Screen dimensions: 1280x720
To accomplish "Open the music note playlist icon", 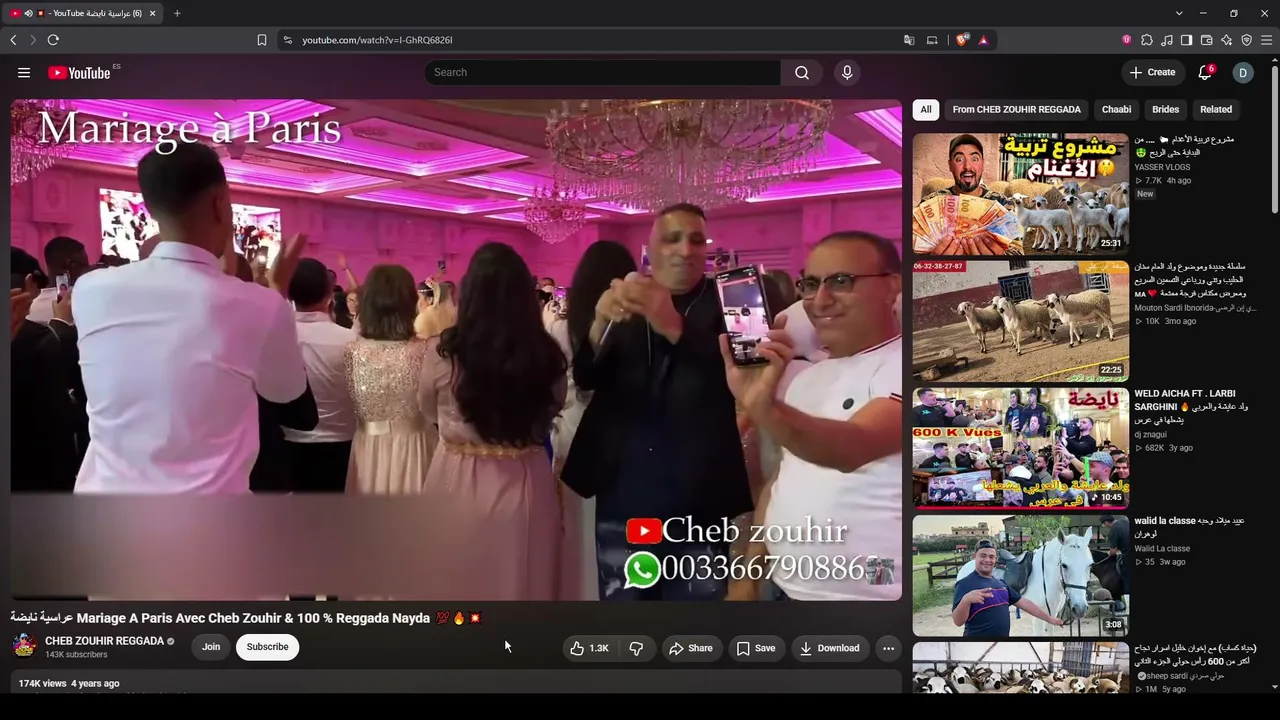I will click(1167, 40).
